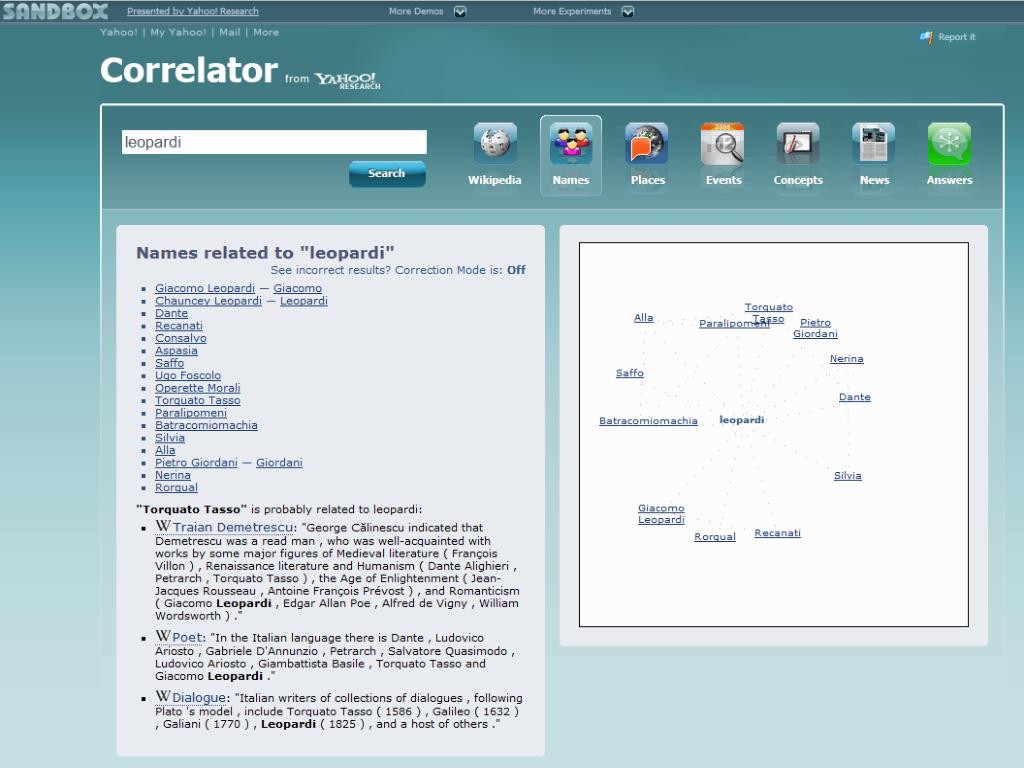
Task: Open the Giacomo alias link
Action: pos(297,288)
